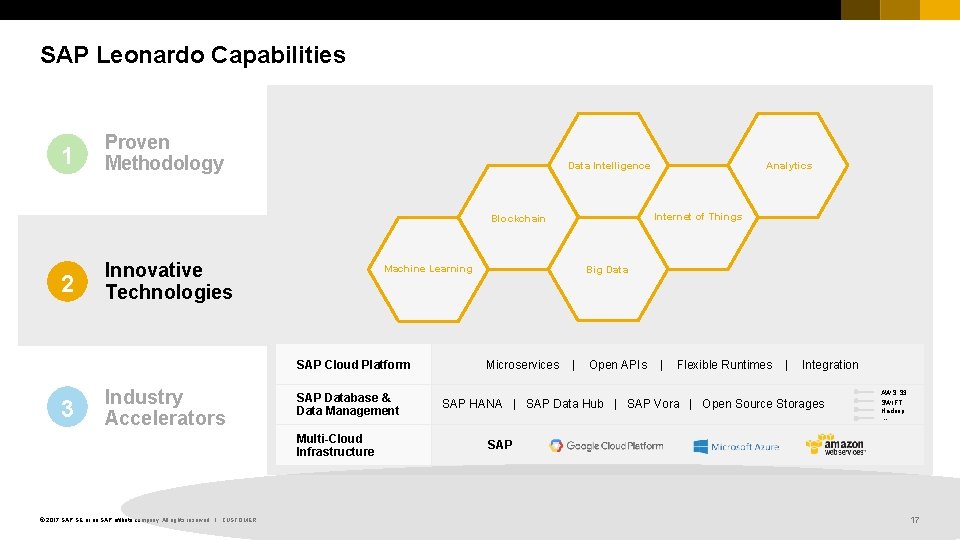Click the Microservices text
This screenshot has height=540, width=960.
522,365
